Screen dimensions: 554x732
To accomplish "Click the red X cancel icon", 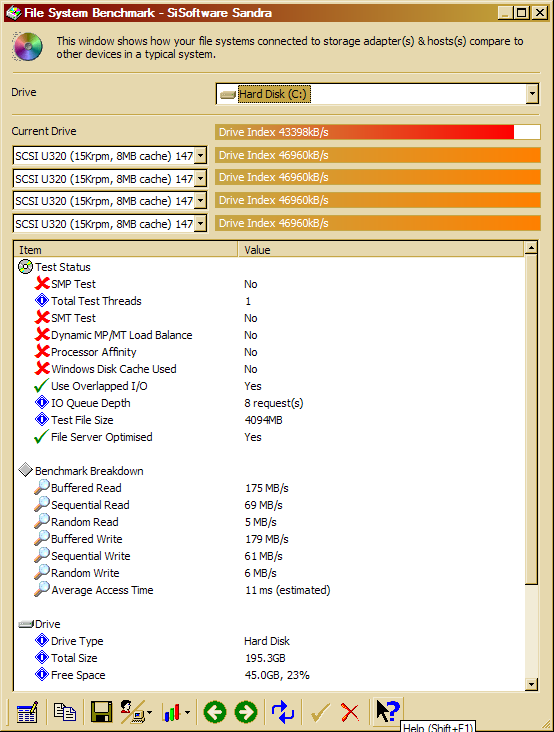I will (x=350, y=712).
